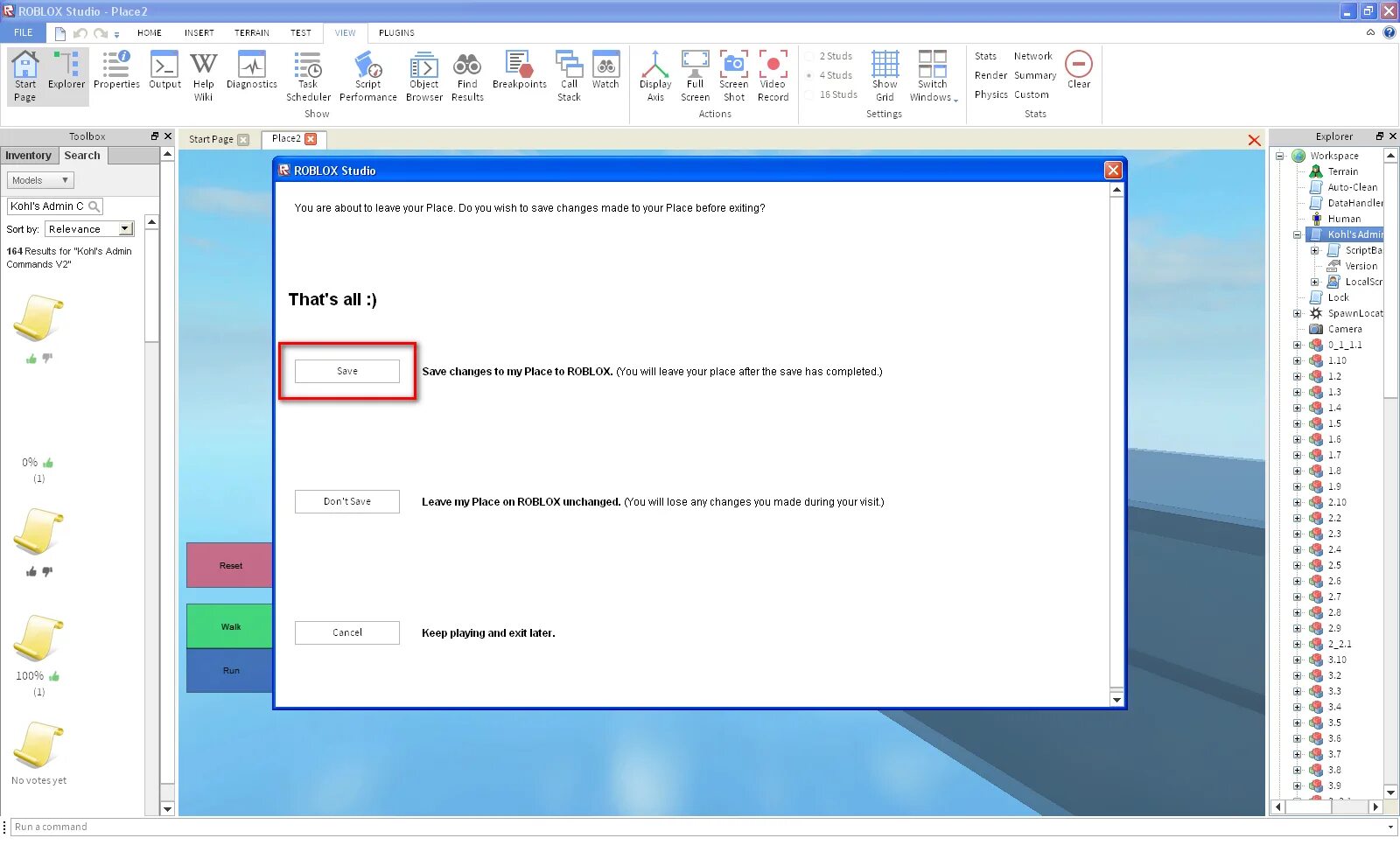The height and width of the screenshot is (866, 1400).
Task: Expand the SpawnLocation tree node
Action: (1298, 313)
